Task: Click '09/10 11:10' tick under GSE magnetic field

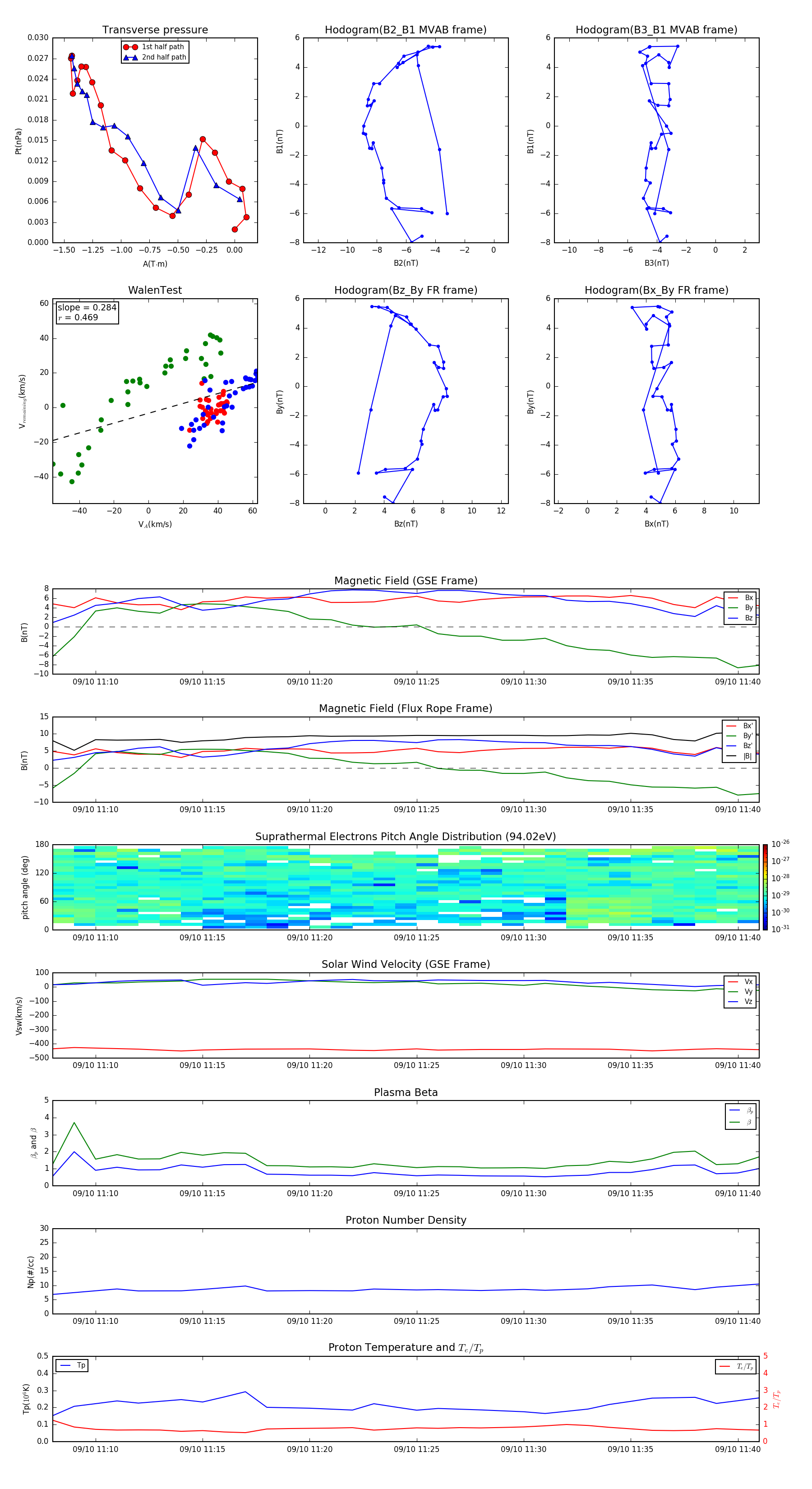Action: tap(95, 682)
